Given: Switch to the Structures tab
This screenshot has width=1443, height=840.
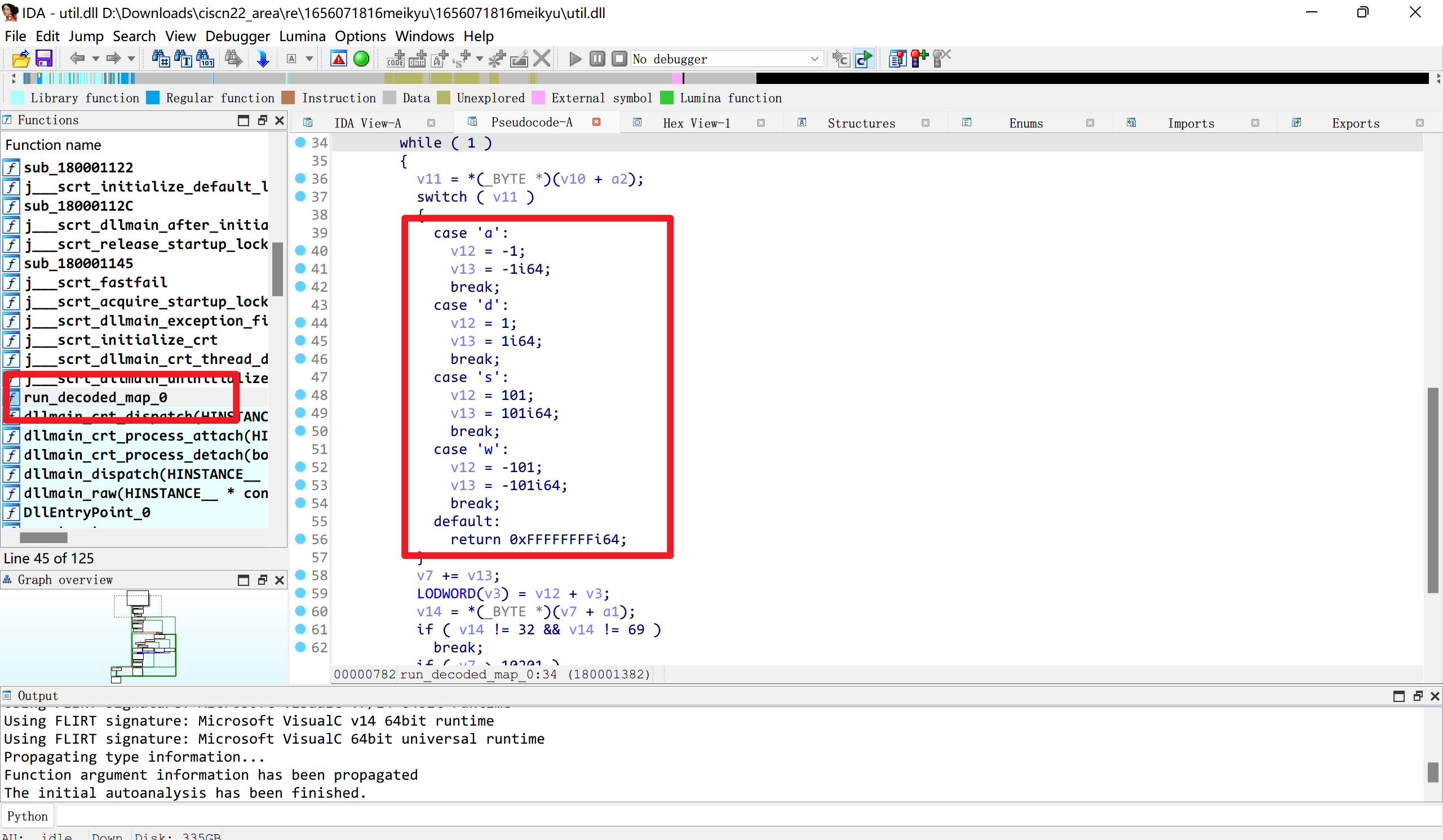Looking at the screenshot, I should click(x=861, y=123).
